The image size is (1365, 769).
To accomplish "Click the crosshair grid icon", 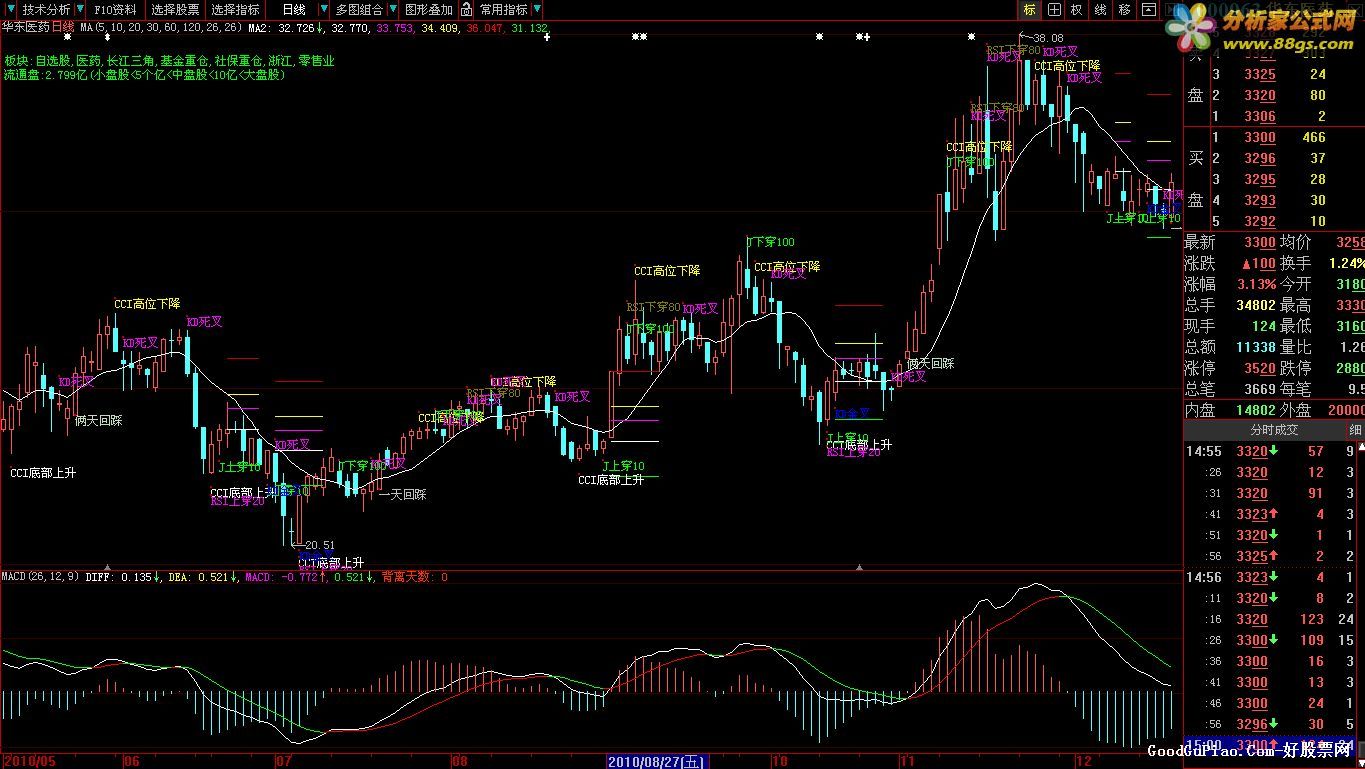I will click(x=1054, y=10).
